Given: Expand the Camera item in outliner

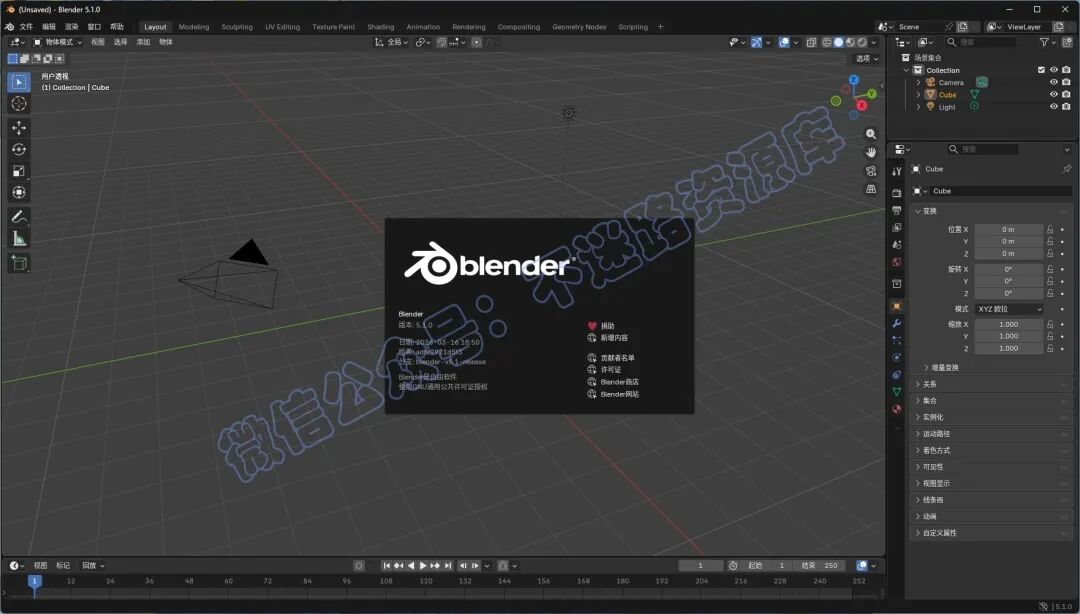Looking at the screenshot, I should click(918, 82).
